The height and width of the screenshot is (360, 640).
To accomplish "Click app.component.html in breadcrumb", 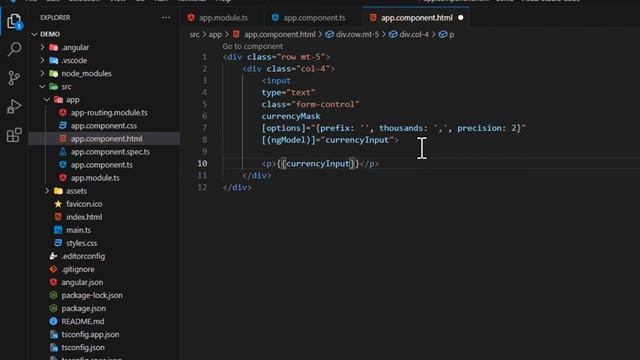I will coord(280,35).
